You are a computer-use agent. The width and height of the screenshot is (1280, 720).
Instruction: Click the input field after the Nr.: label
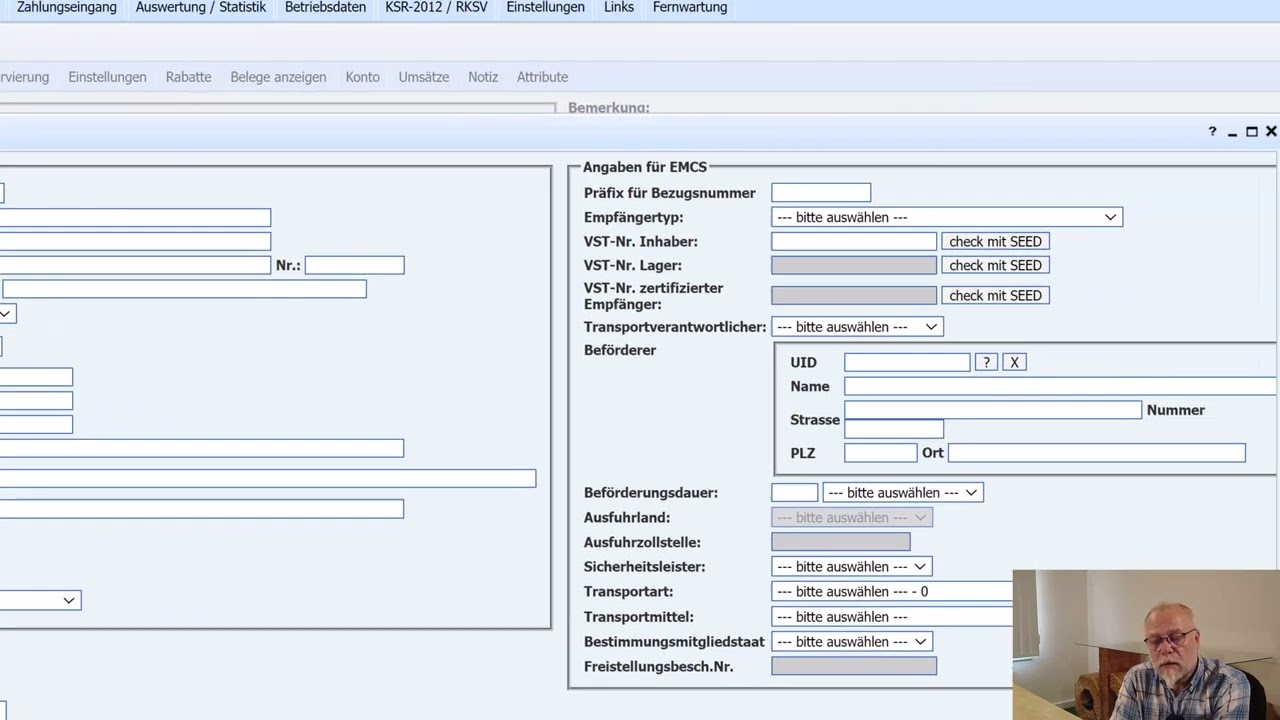(x=355, y=265)
